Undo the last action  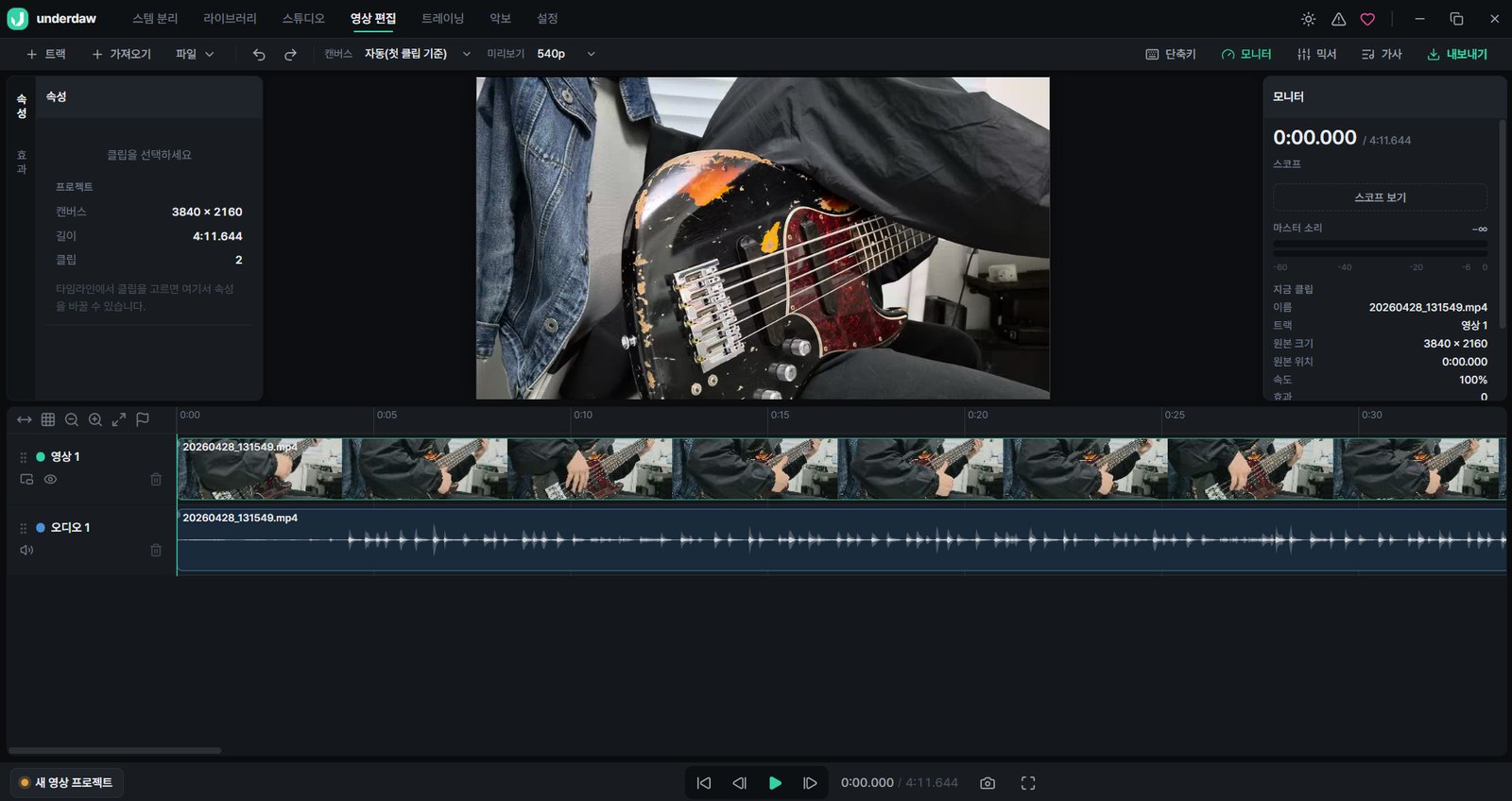[x=259, y=55]
